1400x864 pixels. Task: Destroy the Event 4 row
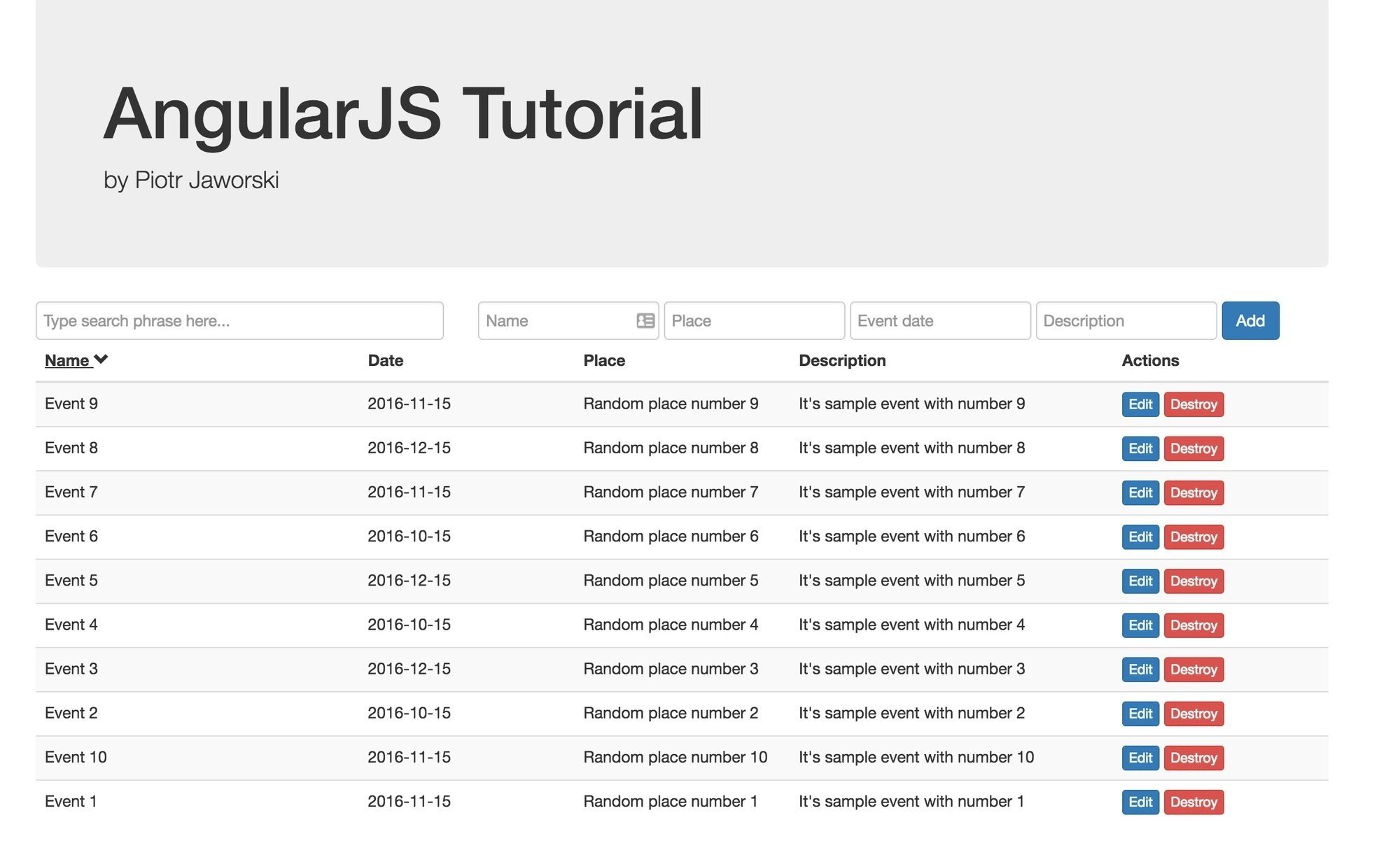[1193, 625]
